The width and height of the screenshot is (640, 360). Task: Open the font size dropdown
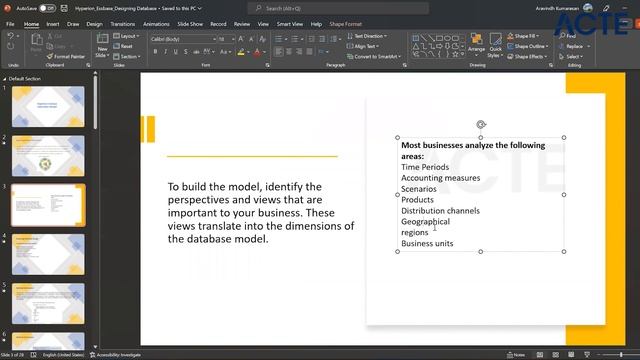(233, 39)
